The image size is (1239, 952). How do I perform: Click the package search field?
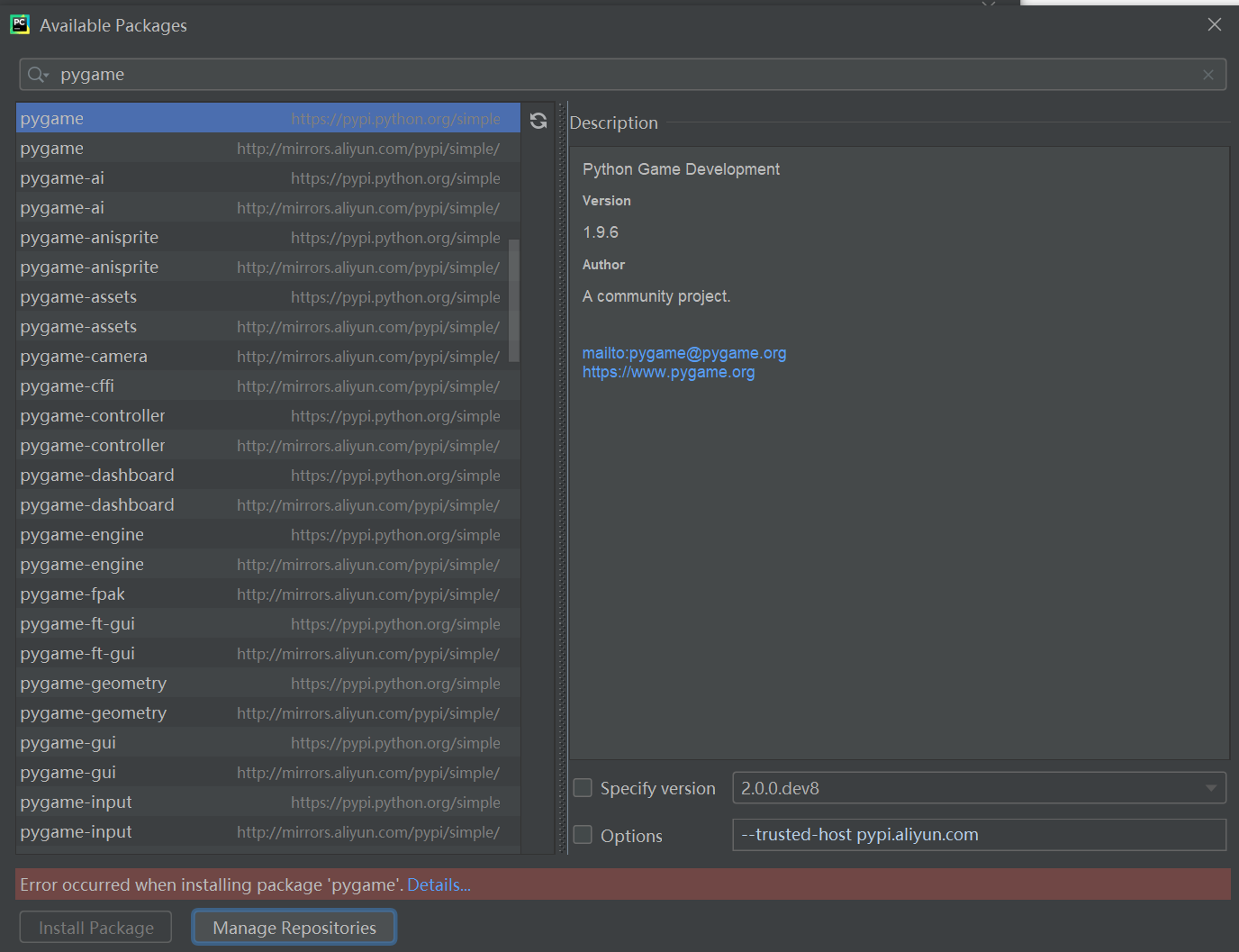tap(623, 75)
